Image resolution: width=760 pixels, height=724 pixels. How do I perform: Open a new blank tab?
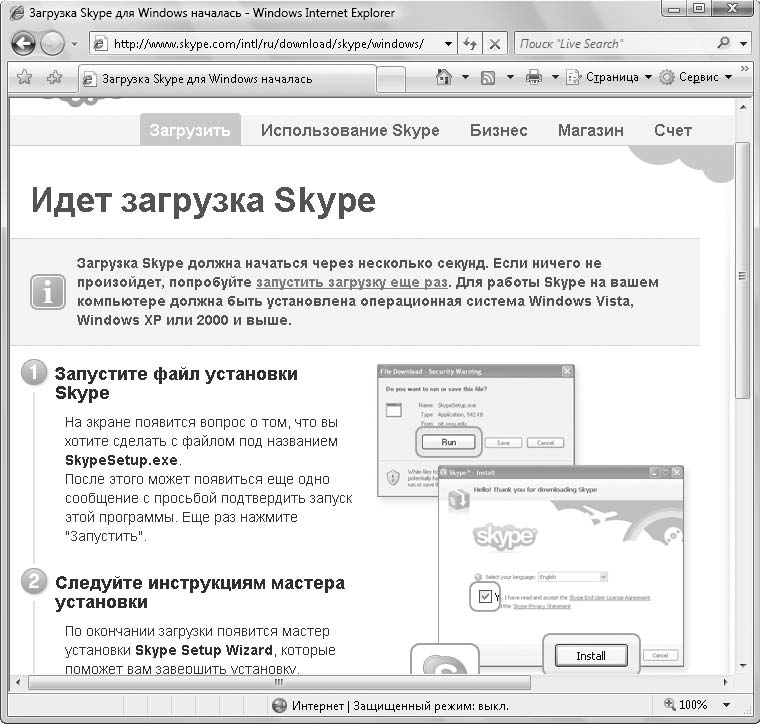click(391, 79)
